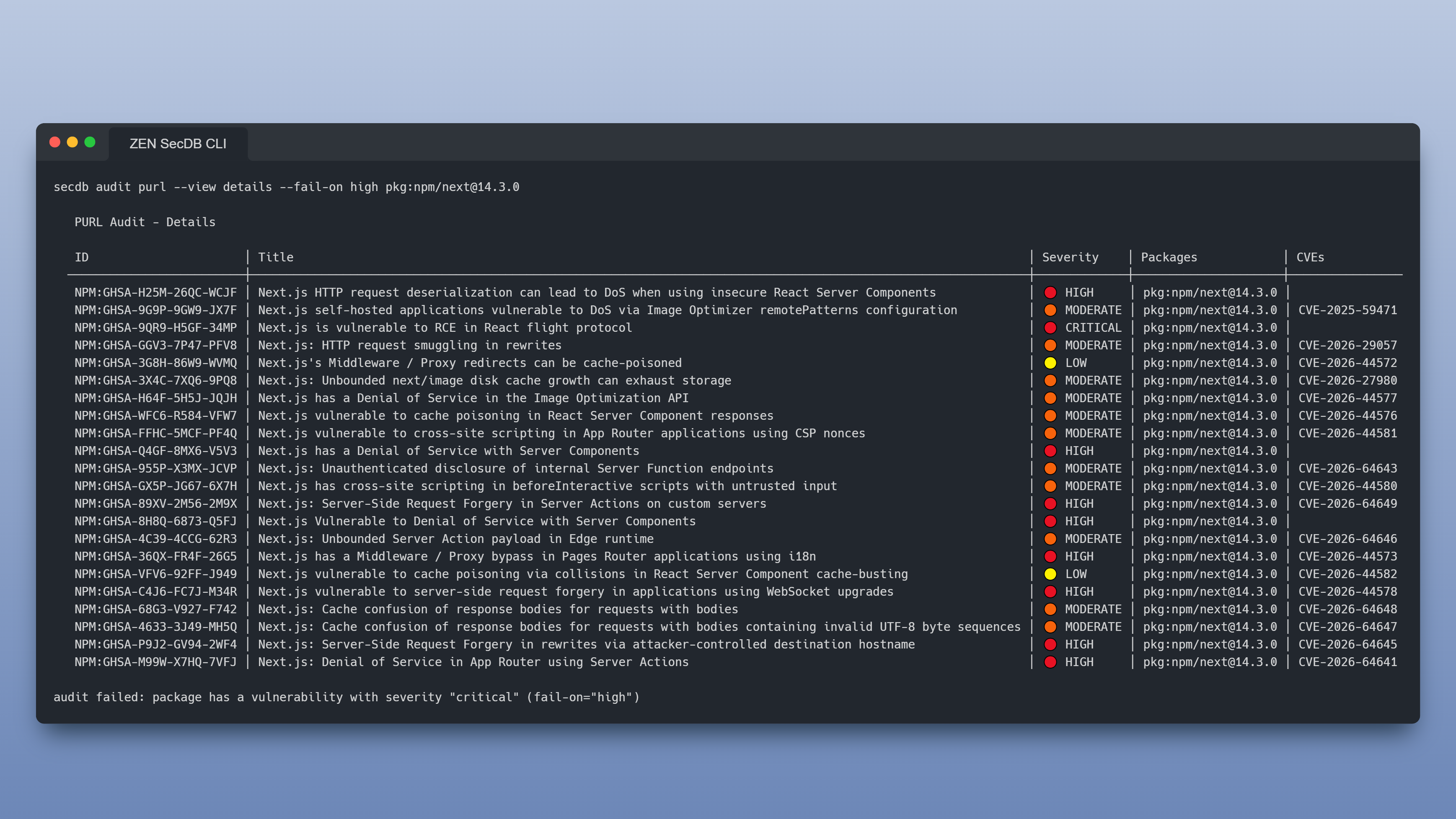
Task: Click the CRITICAL severity label
Action: (x=1093, y=327)
